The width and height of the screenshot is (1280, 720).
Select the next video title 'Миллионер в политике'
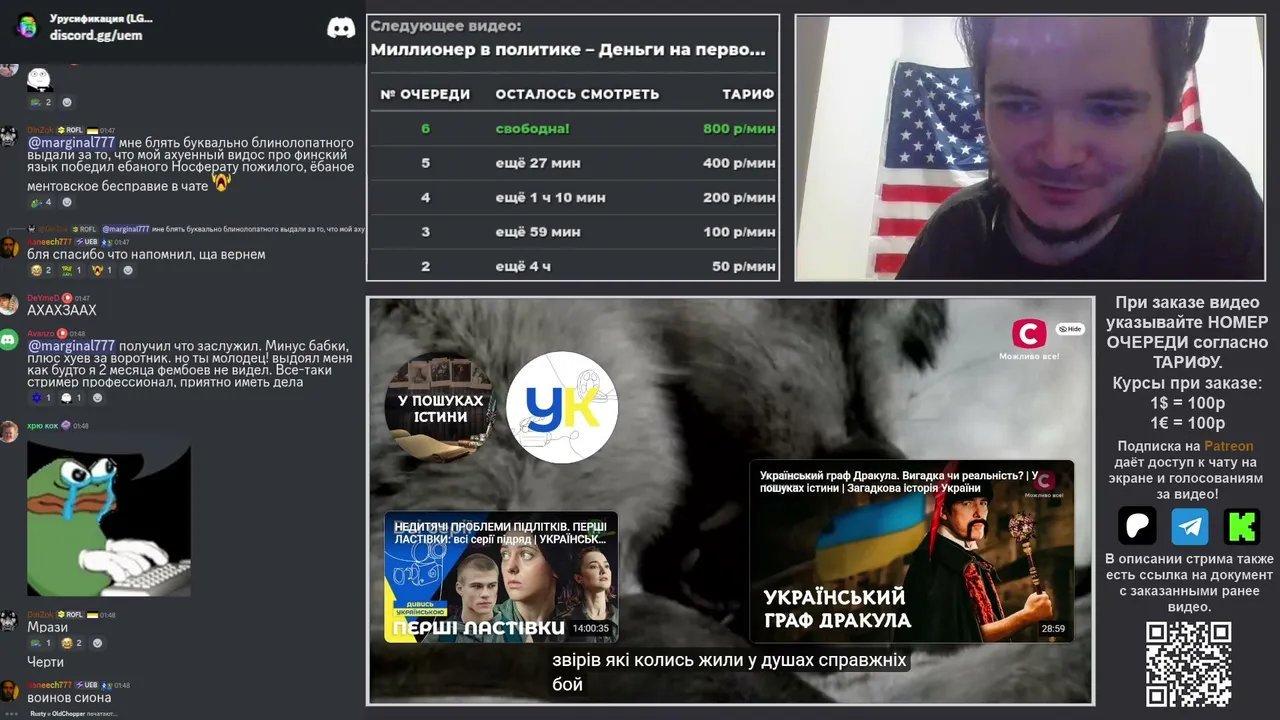pos(568,49)
